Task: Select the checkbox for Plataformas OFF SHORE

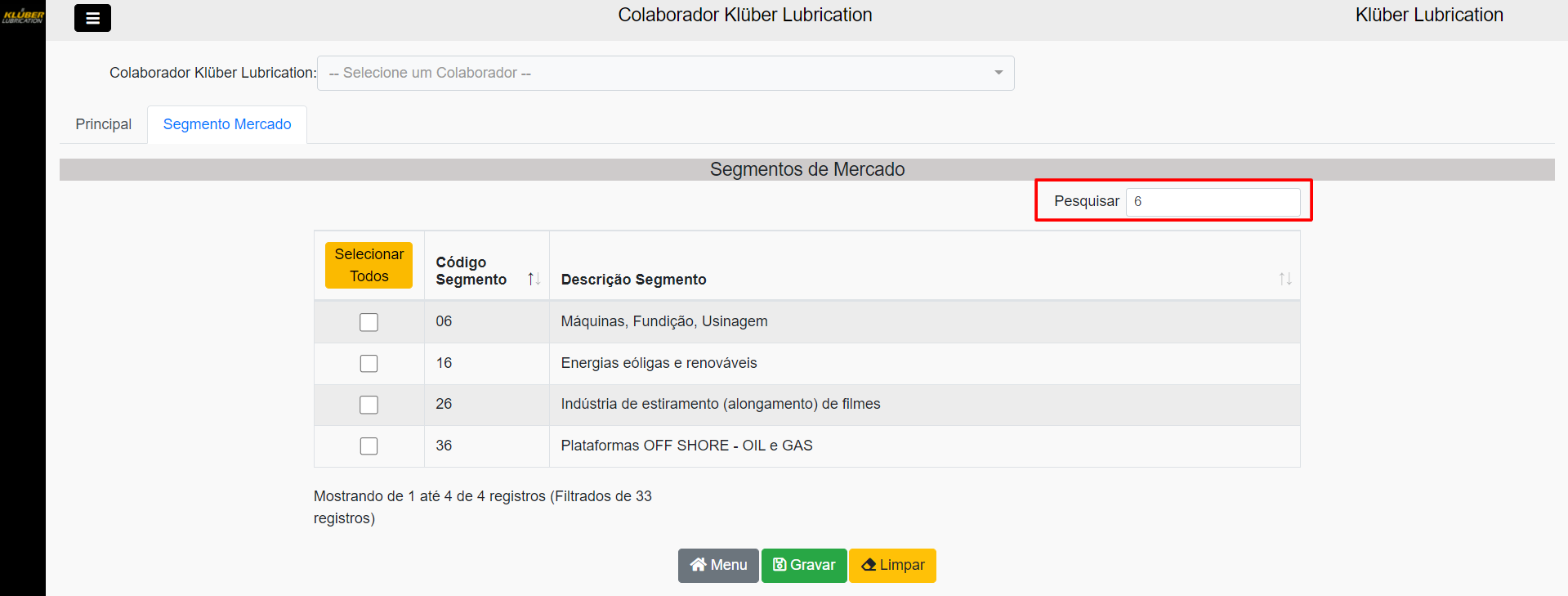Action: tap(369, 446)
